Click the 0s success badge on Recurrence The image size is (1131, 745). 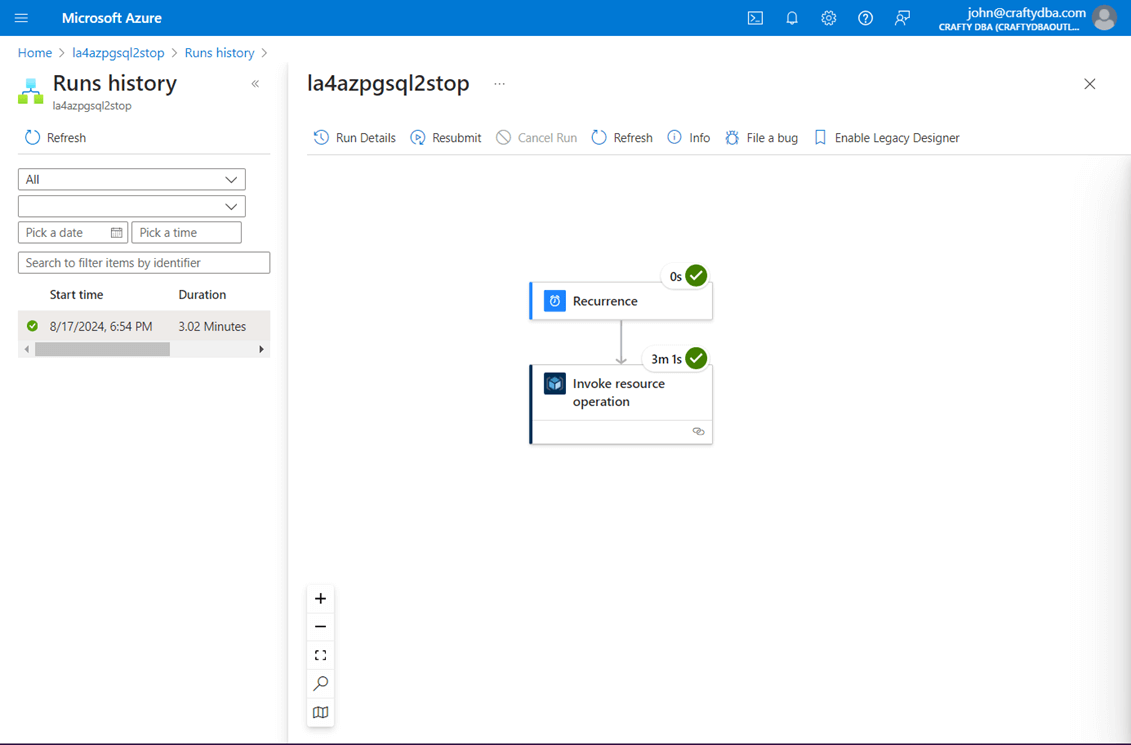pyautogui.click(x=685, y=275)
